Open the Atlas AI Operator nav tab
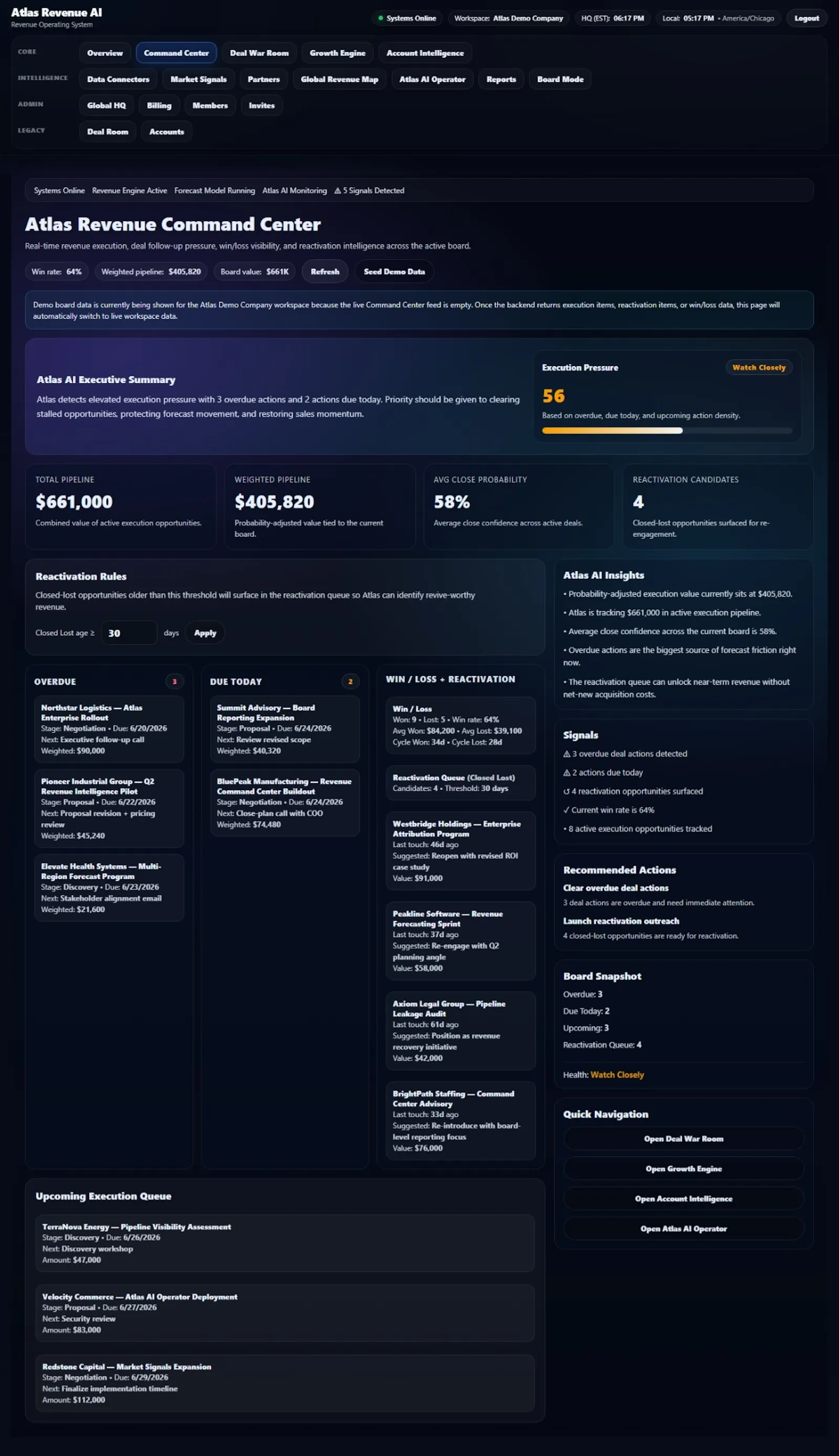The image size is (839, 1456). (x=432, y=80)
